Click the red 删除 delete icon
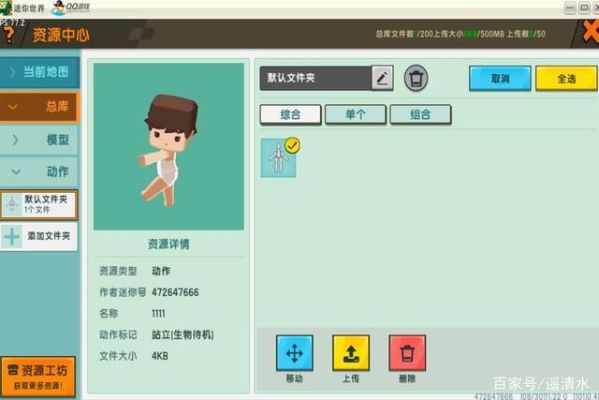599x400 pixels. click(407, 353)
